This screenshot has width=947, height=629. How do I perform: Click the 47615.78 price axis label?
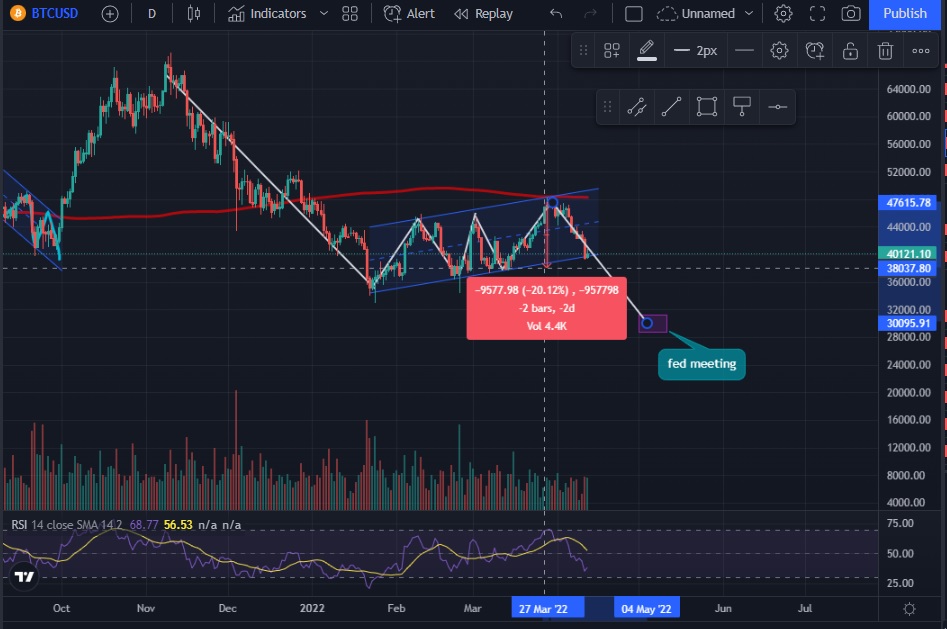pyautogui.click(x=908, y=202)
